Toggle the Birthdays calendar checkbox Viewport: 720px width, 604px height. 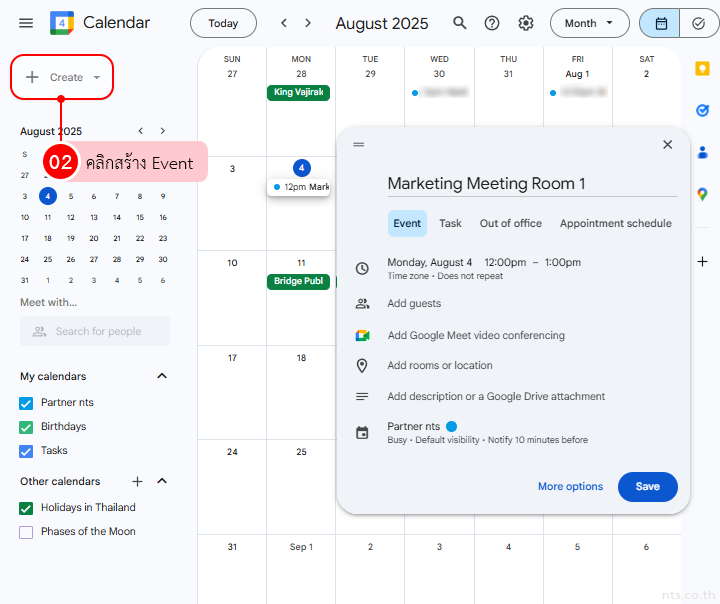(x=26, y=427)
